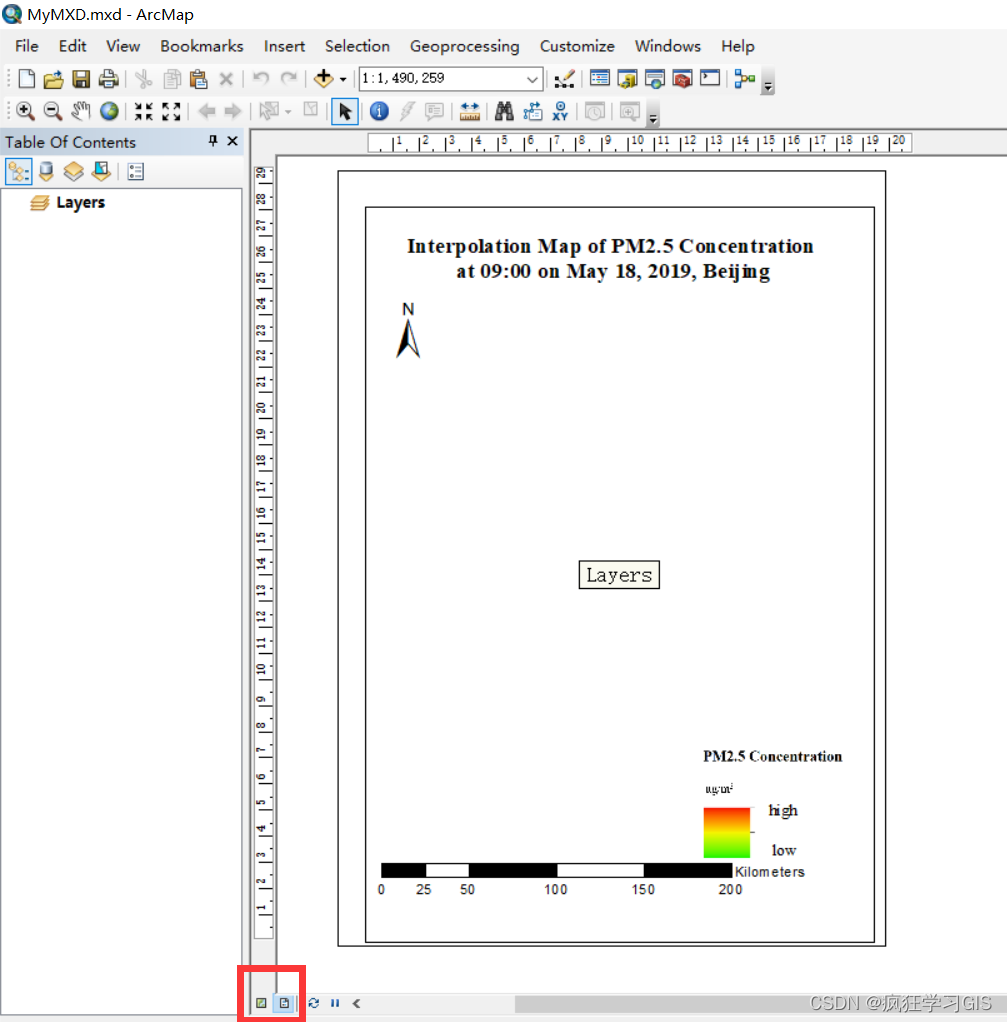Open the ArcToolbox window icon
This screenshot has height=1022, width=1007.
(682, 79)
